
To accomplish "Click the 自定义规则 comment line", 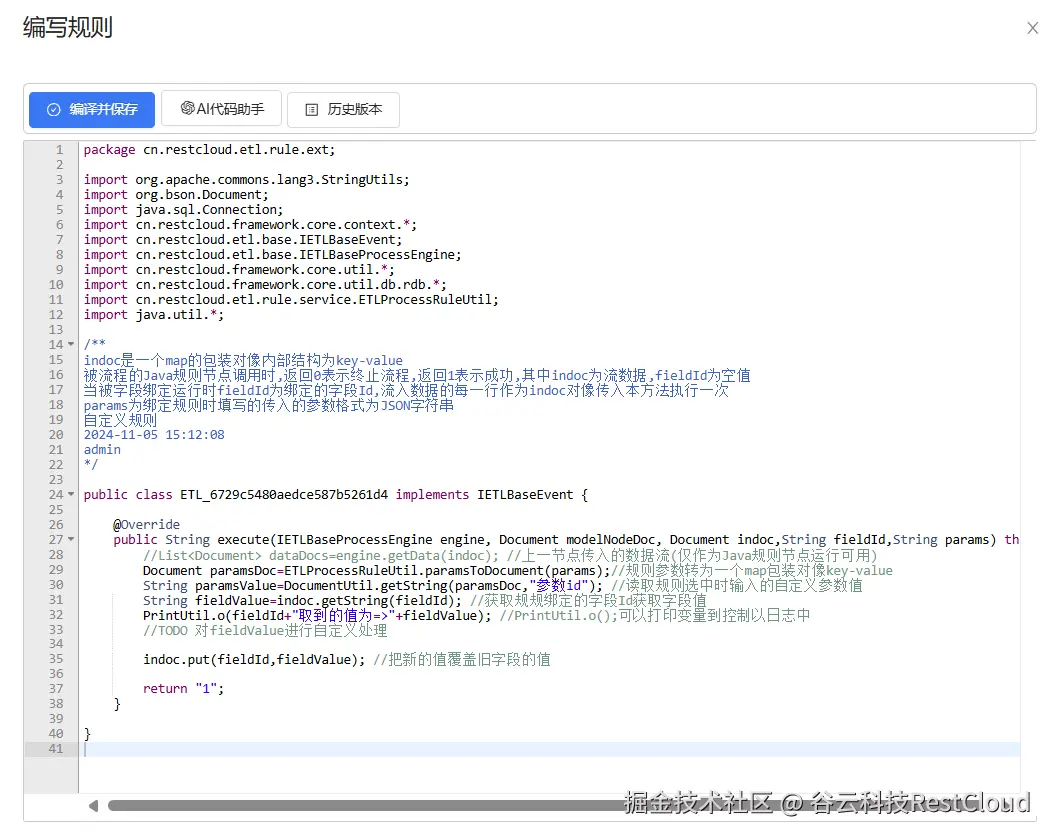I will coord(120,420).
